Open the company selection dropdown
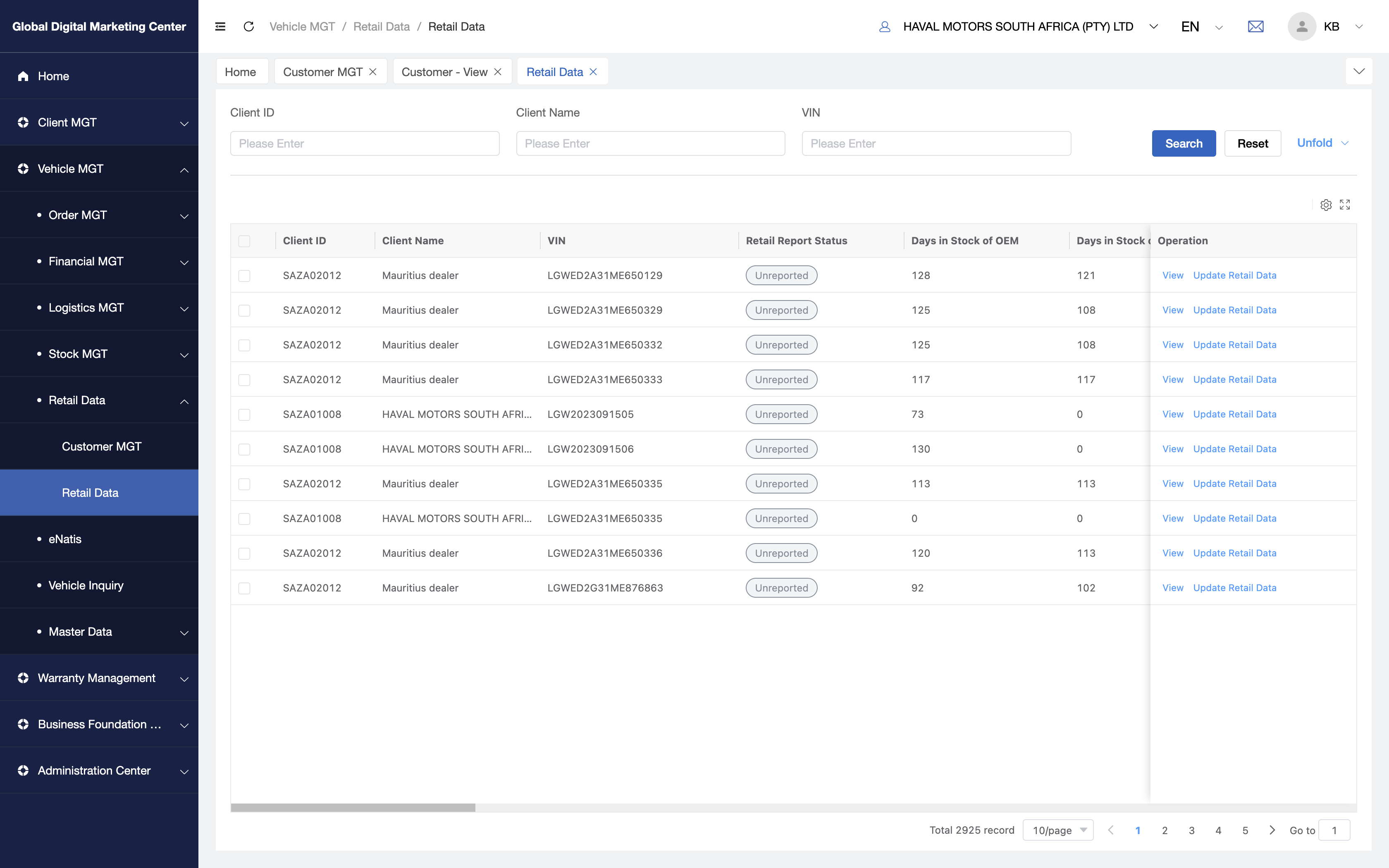This screenshot has width=1389, height=868. click(x=1154, y=26)
